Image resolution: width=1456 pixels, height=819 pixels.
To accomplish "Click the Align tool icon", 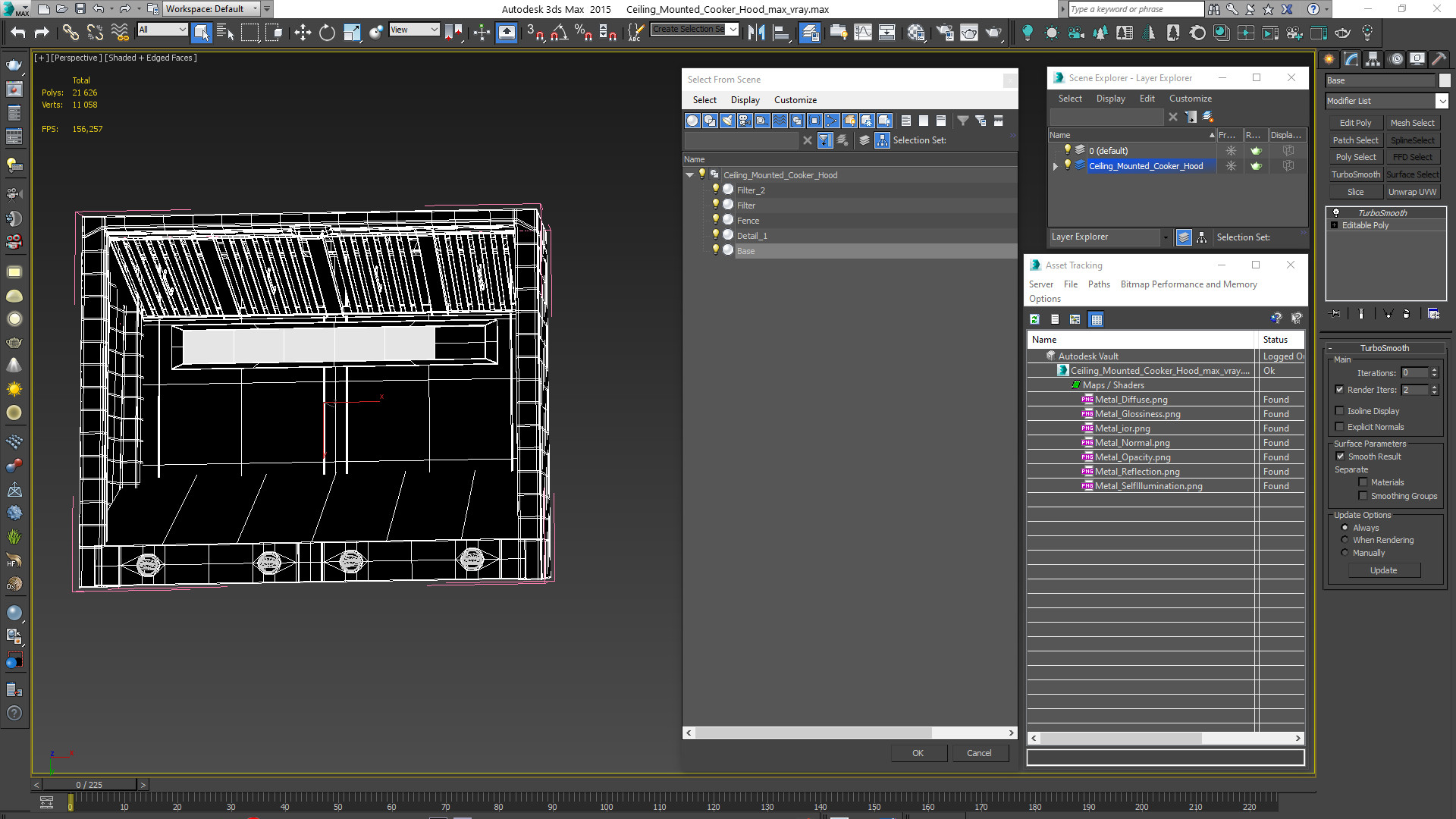I will 780,32.
